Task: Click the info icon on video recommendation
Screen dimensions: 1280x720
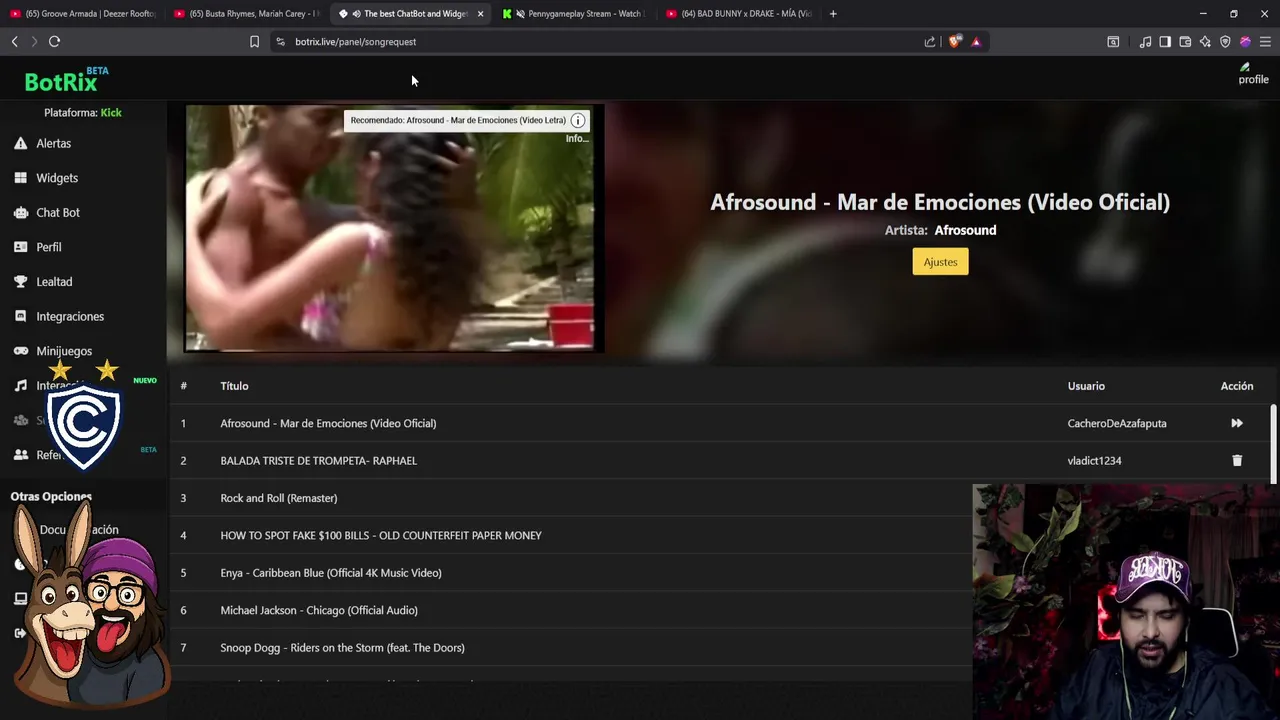Action: point(578,120)
